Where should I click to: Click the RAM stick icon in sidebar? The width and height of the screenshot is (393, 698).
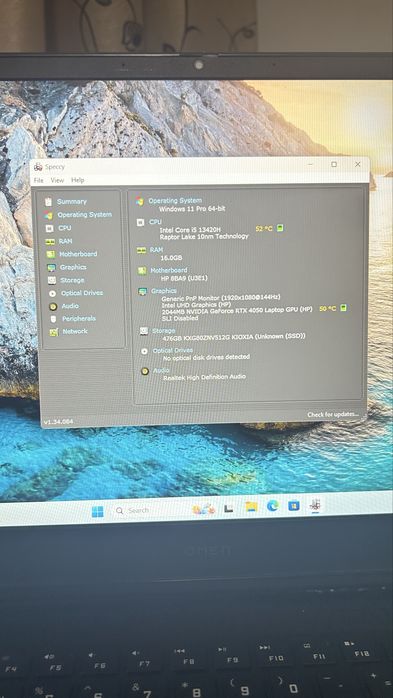coord(50,241)
